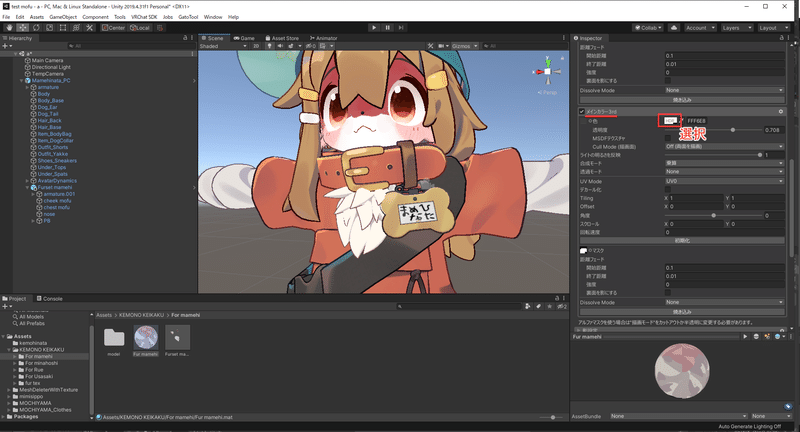Open the Gizmos dropdown
Viewport: 800px width, 432px height.
click(x=465, y=46)
